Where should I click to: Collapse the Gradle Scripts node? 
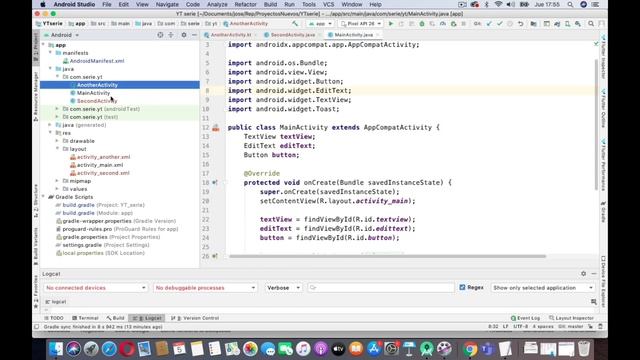[43, 197]
